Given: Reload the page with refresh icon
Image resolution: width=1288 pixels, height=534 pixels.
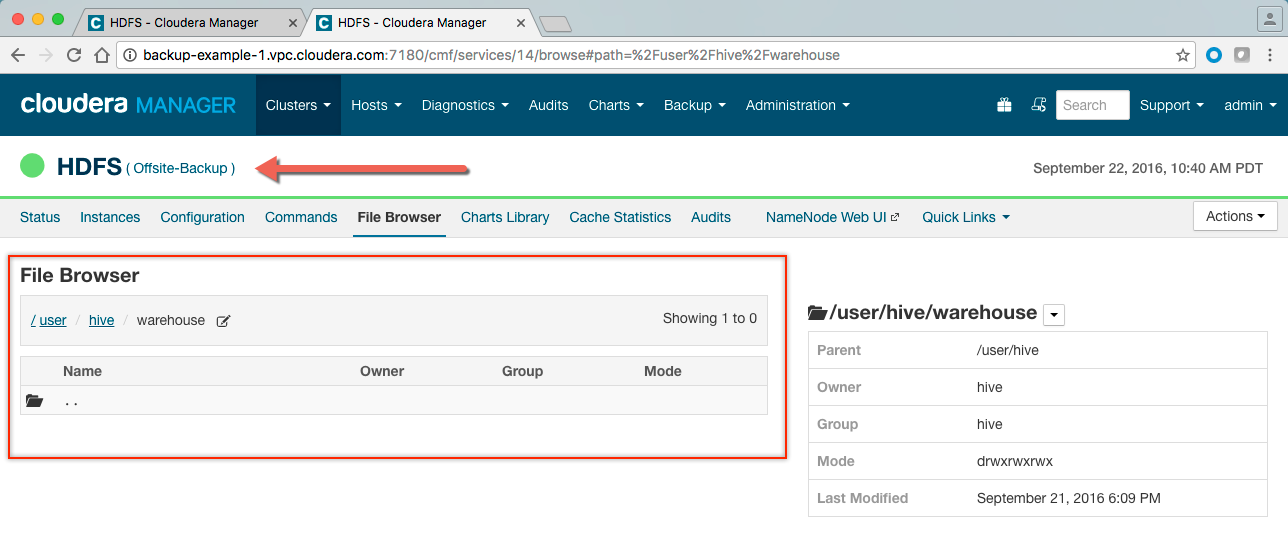Looking at the screenshot, I should [74, 55].
